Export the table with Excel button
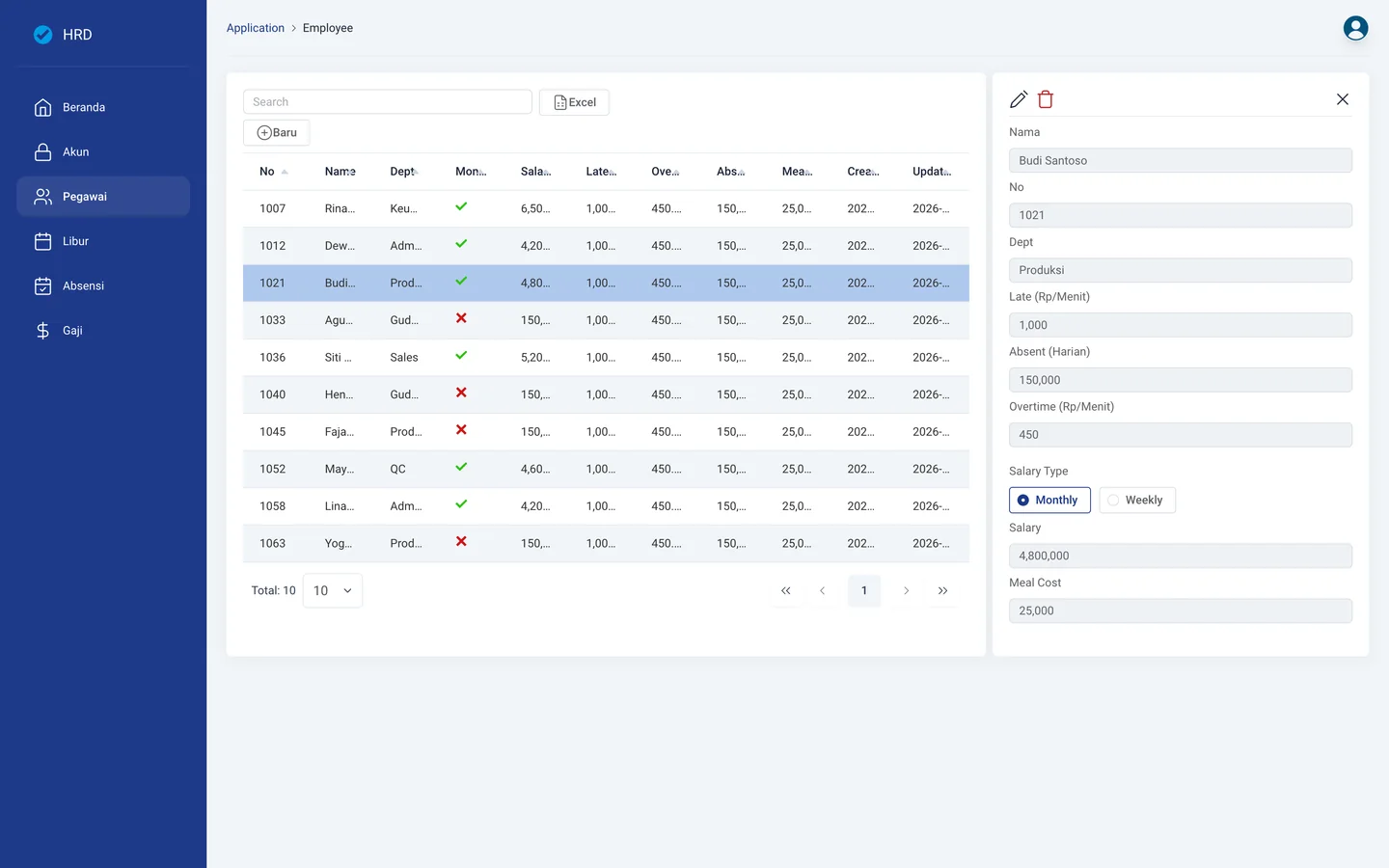The width and height of the screenshot is (1389, 868). 574,102
